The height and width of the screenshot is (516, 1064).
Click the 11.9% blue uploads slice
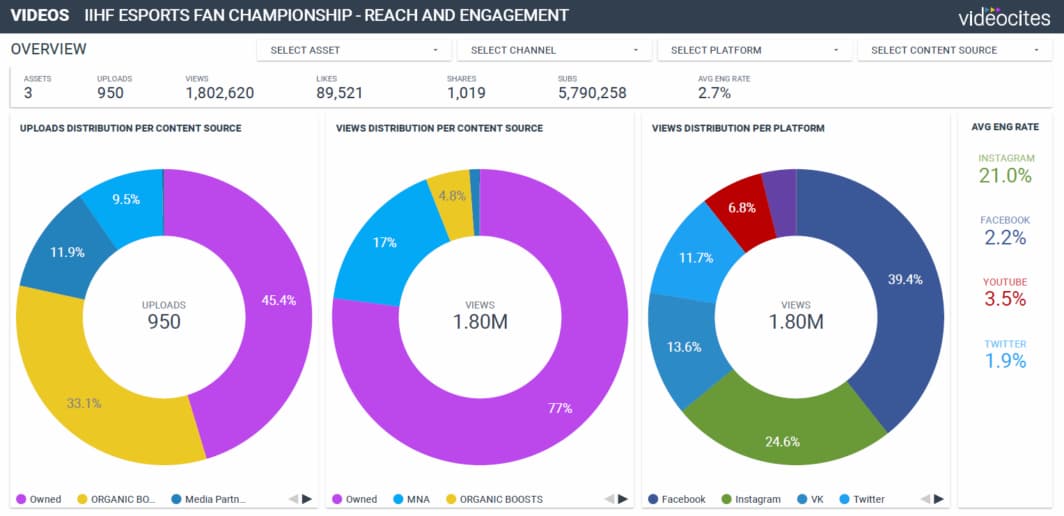66,253
